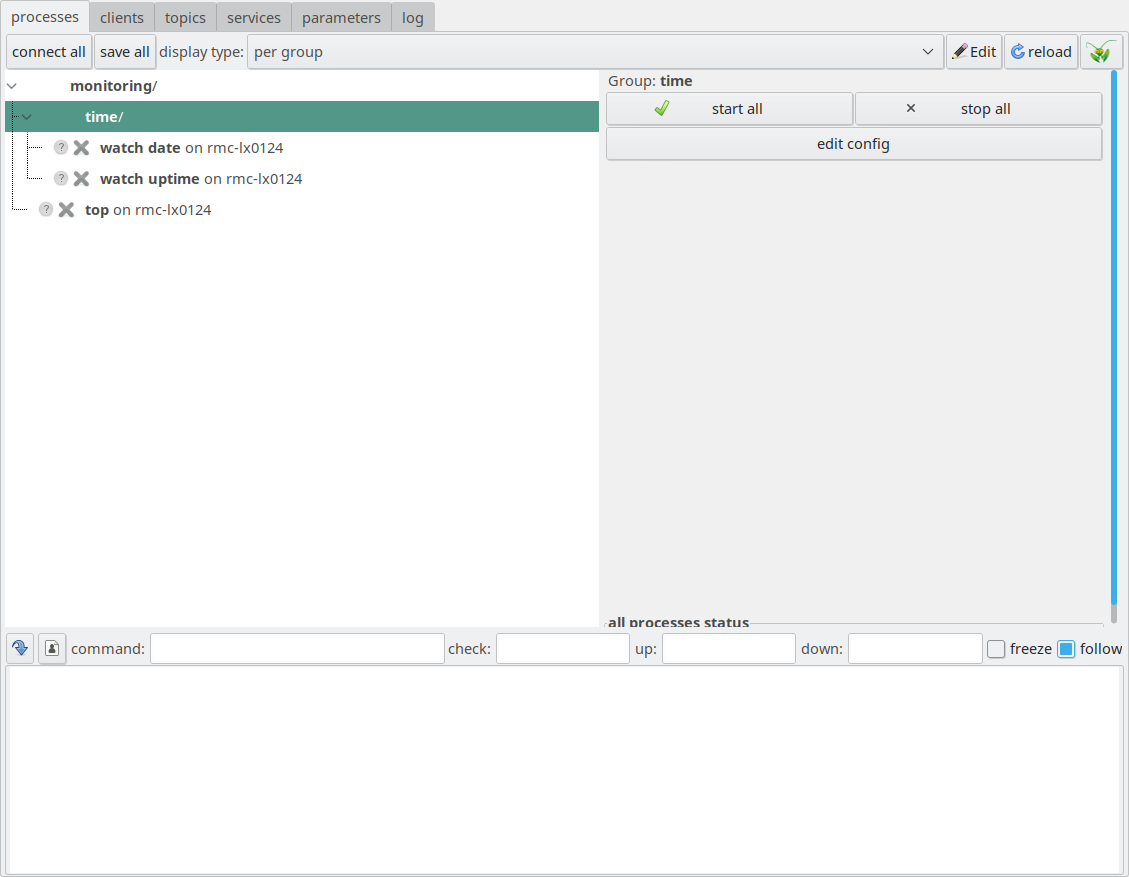Image resolution: width=1129 pixels, height=877 pixels.
Task: Collapse the time/ group
Action: tap(27, 117)
